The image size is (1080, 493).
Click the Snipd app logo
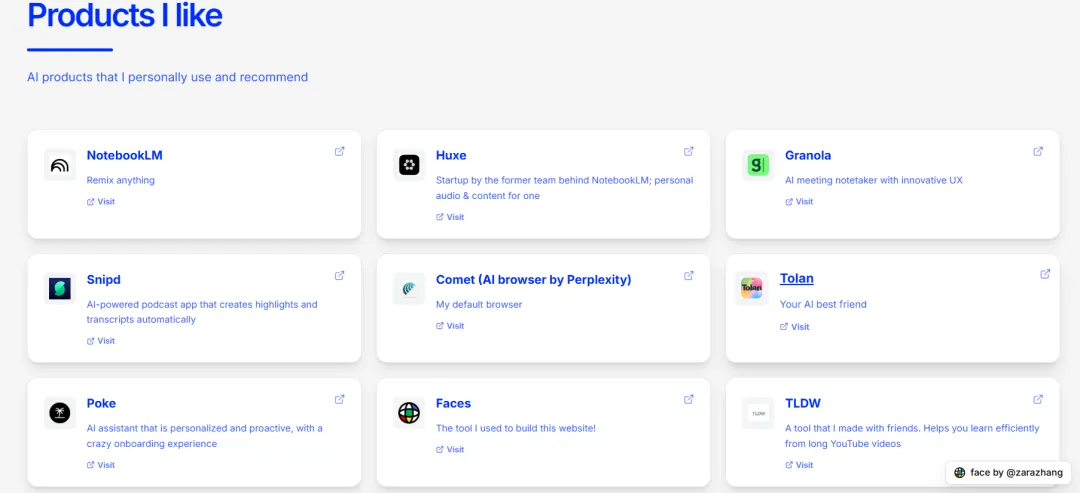click(x=60, y=289)
